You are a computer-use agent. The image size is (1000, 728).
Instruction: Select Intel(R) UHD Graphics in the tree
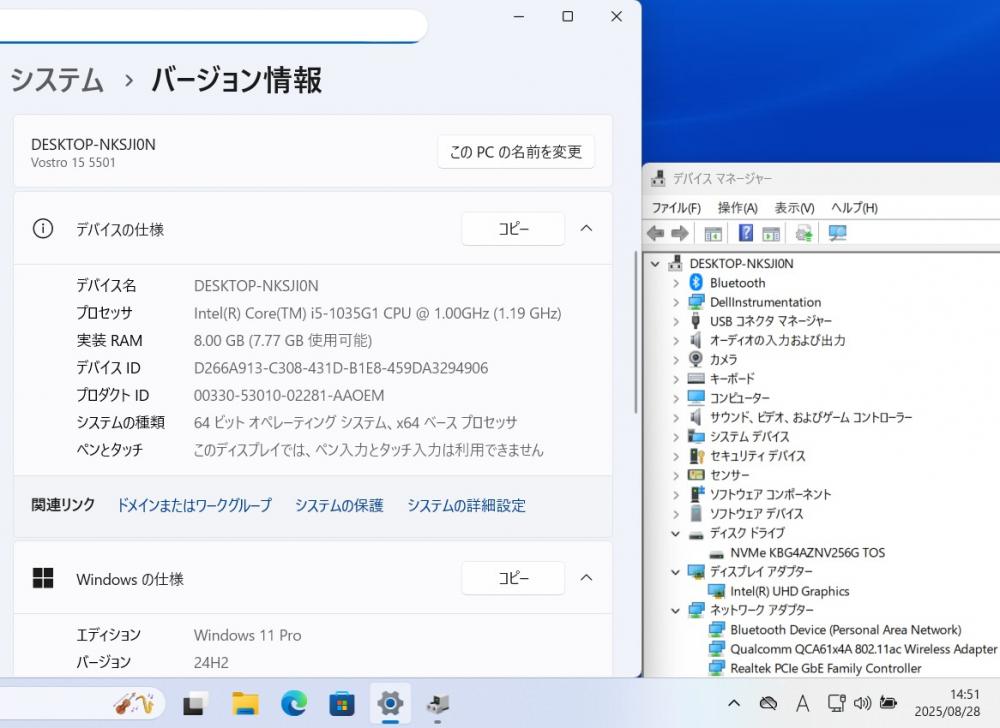tap(790, 591)
